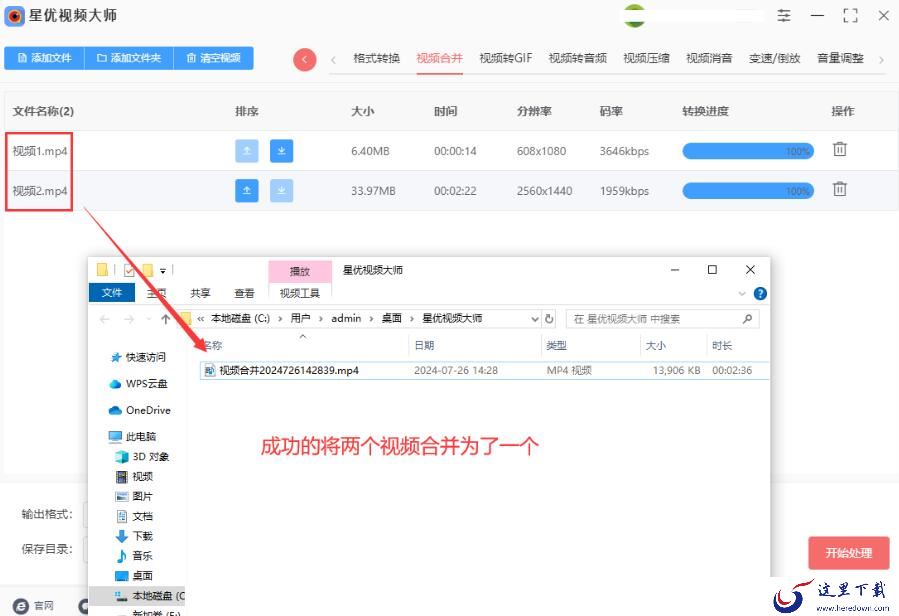Screen dimensions: 899x616
Task: Open the 查看 ribbon tab in Explorer
Action: click(244, 293)
